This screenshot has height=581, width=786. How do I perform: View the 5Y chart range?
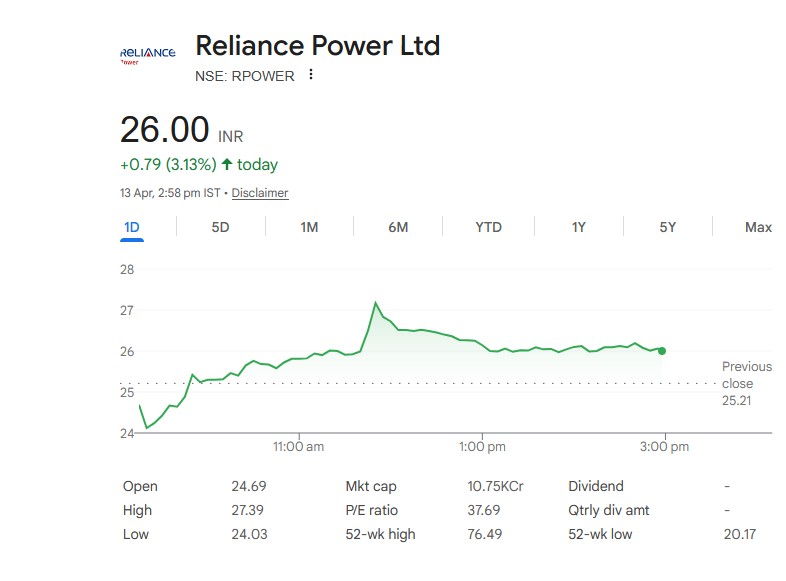tap(667, 227)
